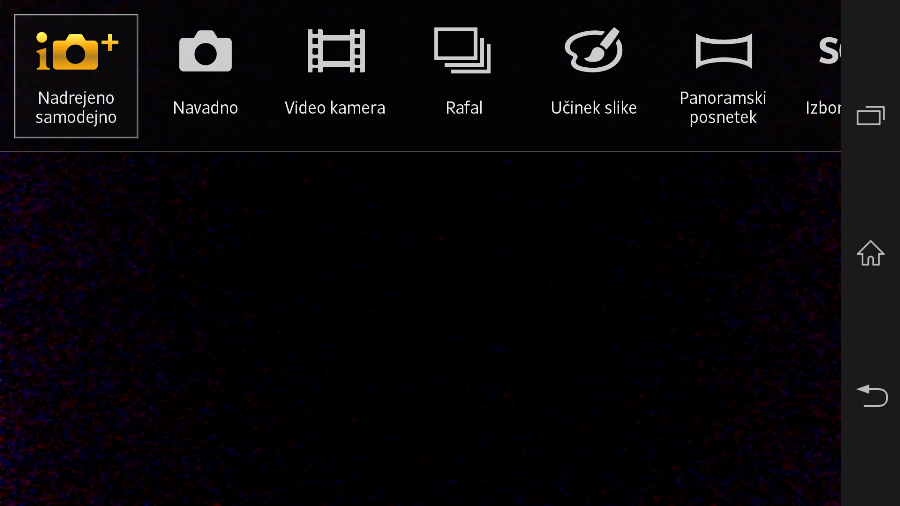Image resolution: width=900 pixels, height=506 pixels.
Task: Click the "Nadrejeno samodejno" label
Action: (x=76, y=108)
